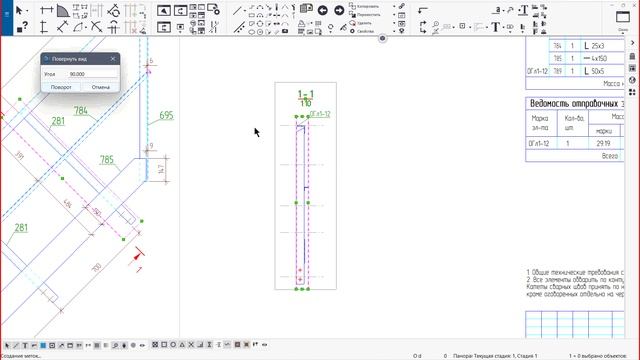Toggle select text switch in bottom toolbar
The image size is (640, 360).
tap(25, 345)
